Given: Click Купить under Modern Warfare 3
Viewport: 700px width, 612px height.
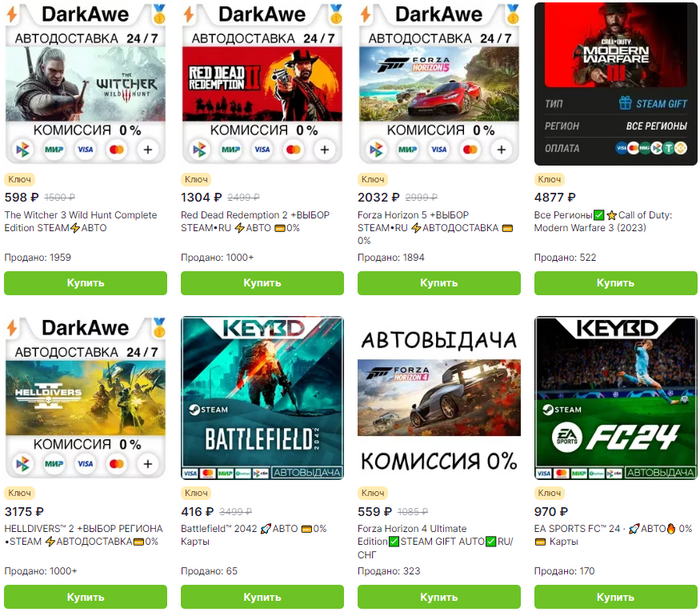Looking at the screenshot, I should click(616, 283).
